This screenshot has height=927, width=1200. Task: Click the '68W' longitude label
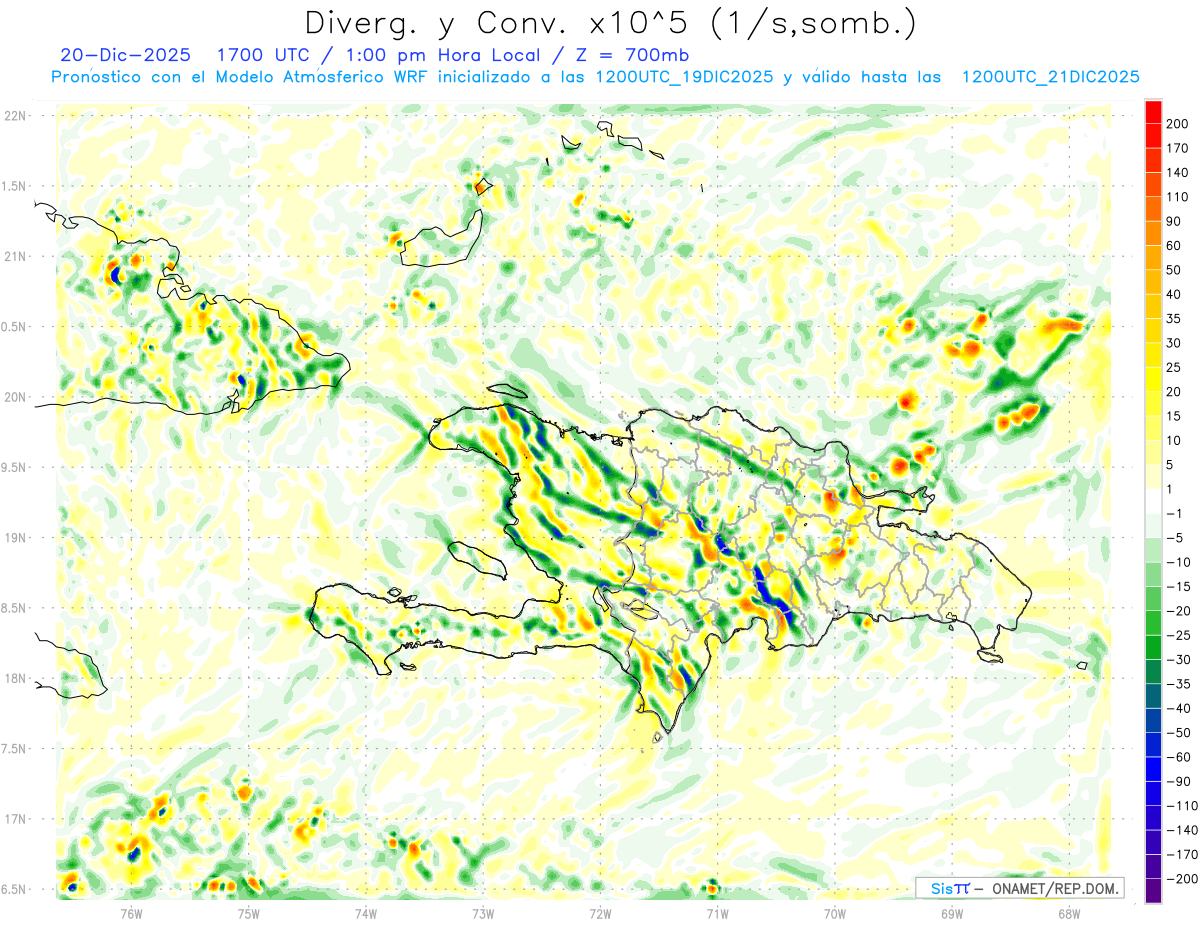(x=1069, y=914)
